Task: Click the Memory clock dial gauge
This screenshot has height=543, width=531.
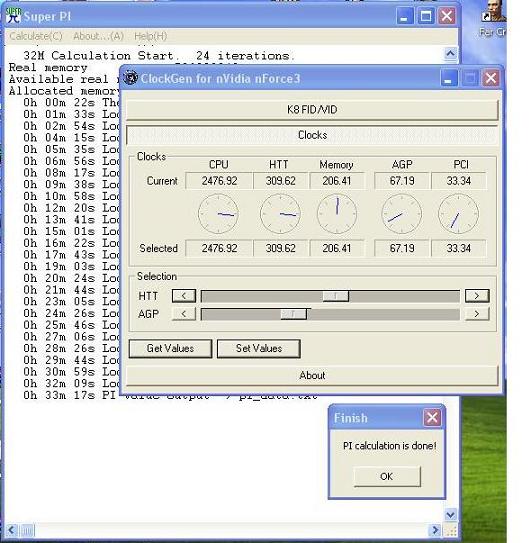Action: 337,214
